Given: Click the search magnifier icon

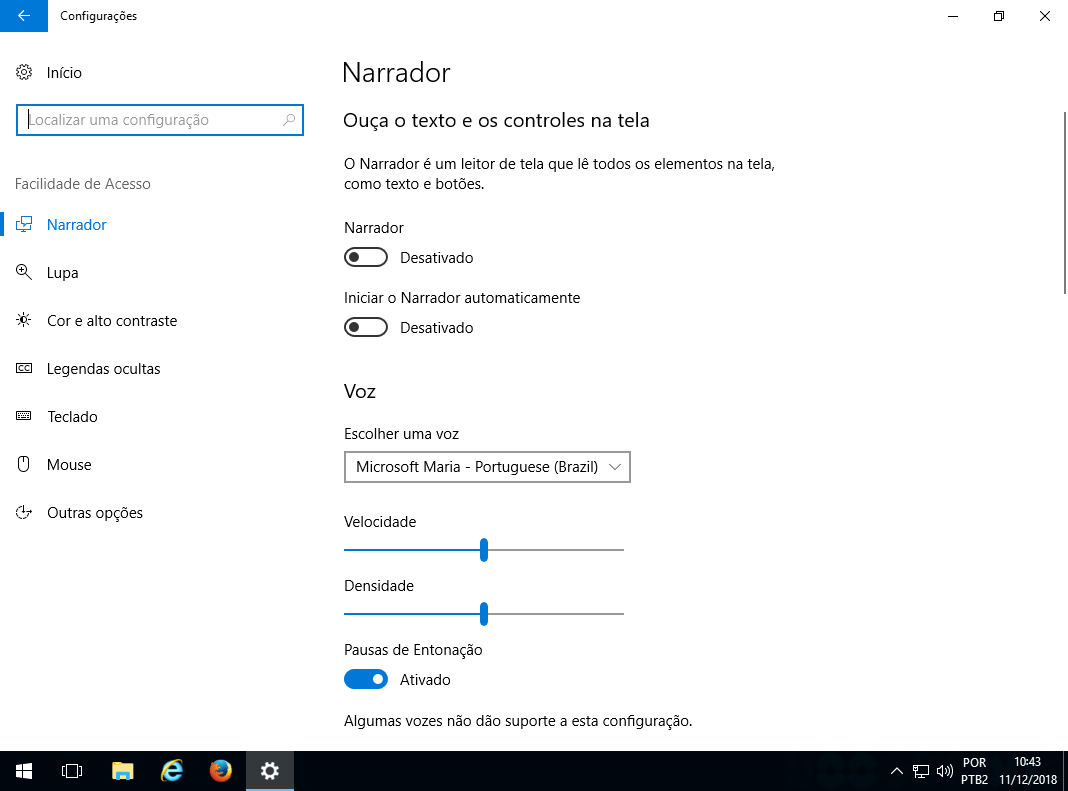Looking at the screenshot, I should (289, 120).
